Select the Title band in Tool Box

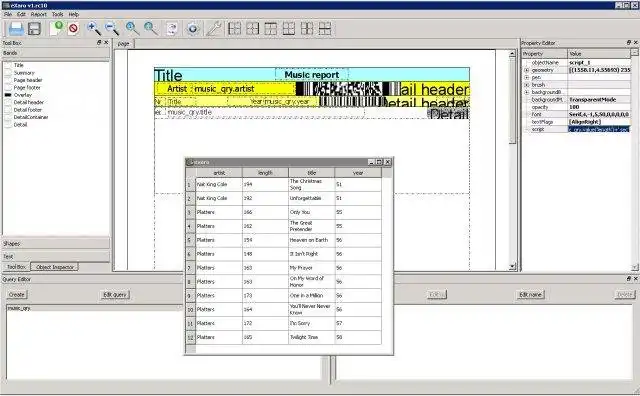[x=19, y=65]
